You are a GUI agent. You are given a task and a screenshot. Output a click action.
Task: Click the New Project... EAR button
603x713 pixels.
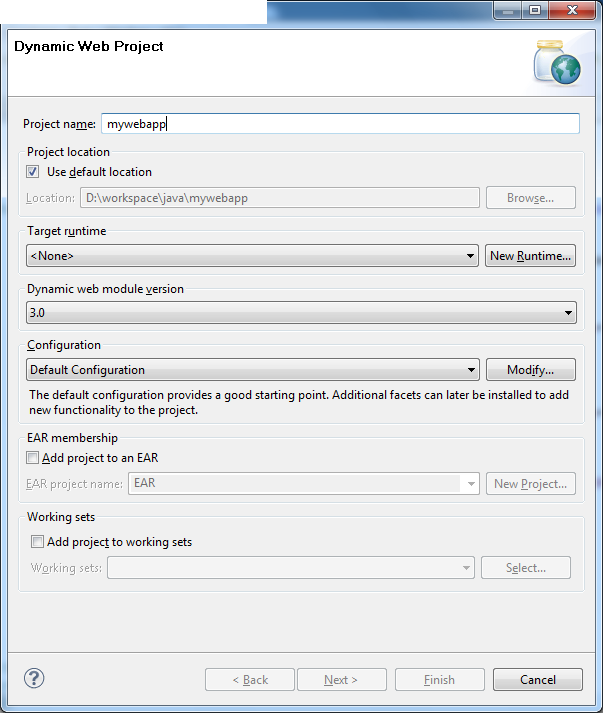click(531, 484)
